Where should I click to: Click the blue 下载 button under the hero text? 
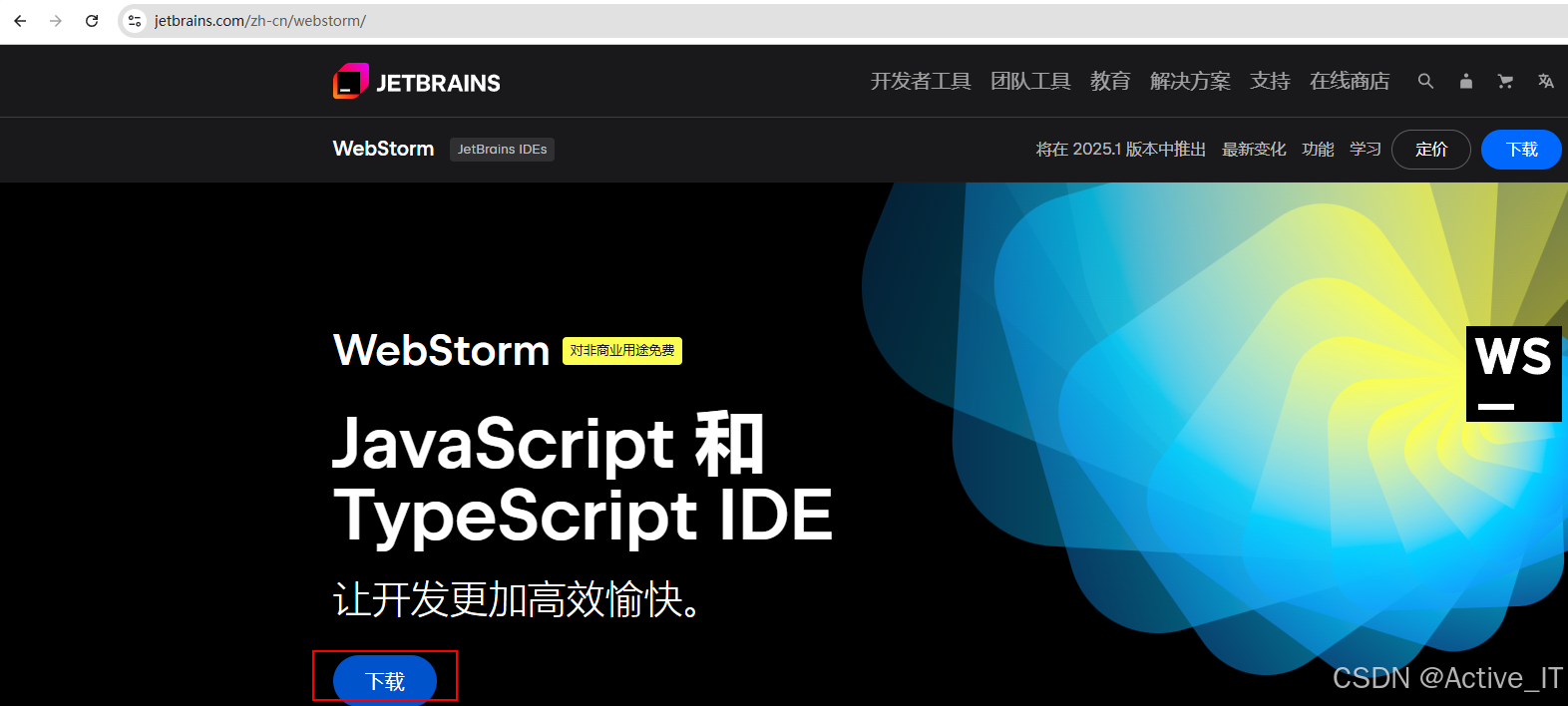pyautogui.click(x=385, y=680)
